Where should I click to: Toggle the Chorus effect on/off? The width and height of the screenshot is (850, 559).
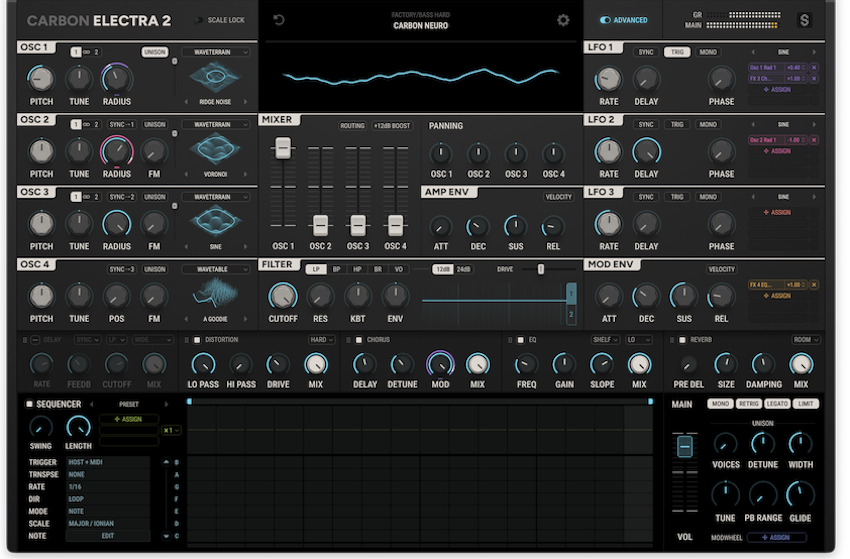(x=358, y=340)
